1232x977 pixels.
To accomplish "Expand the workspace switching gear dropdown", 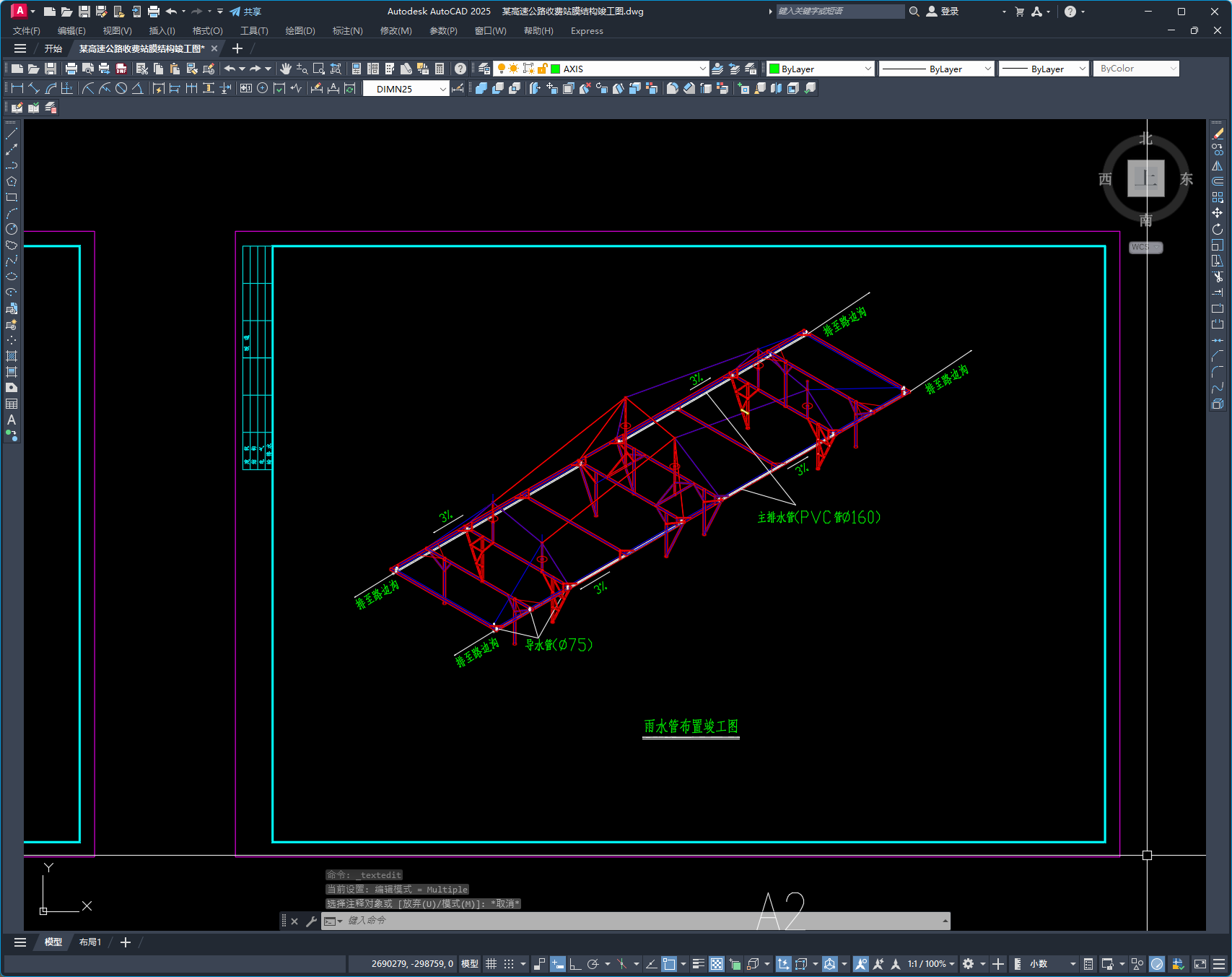I will [982, 964].
